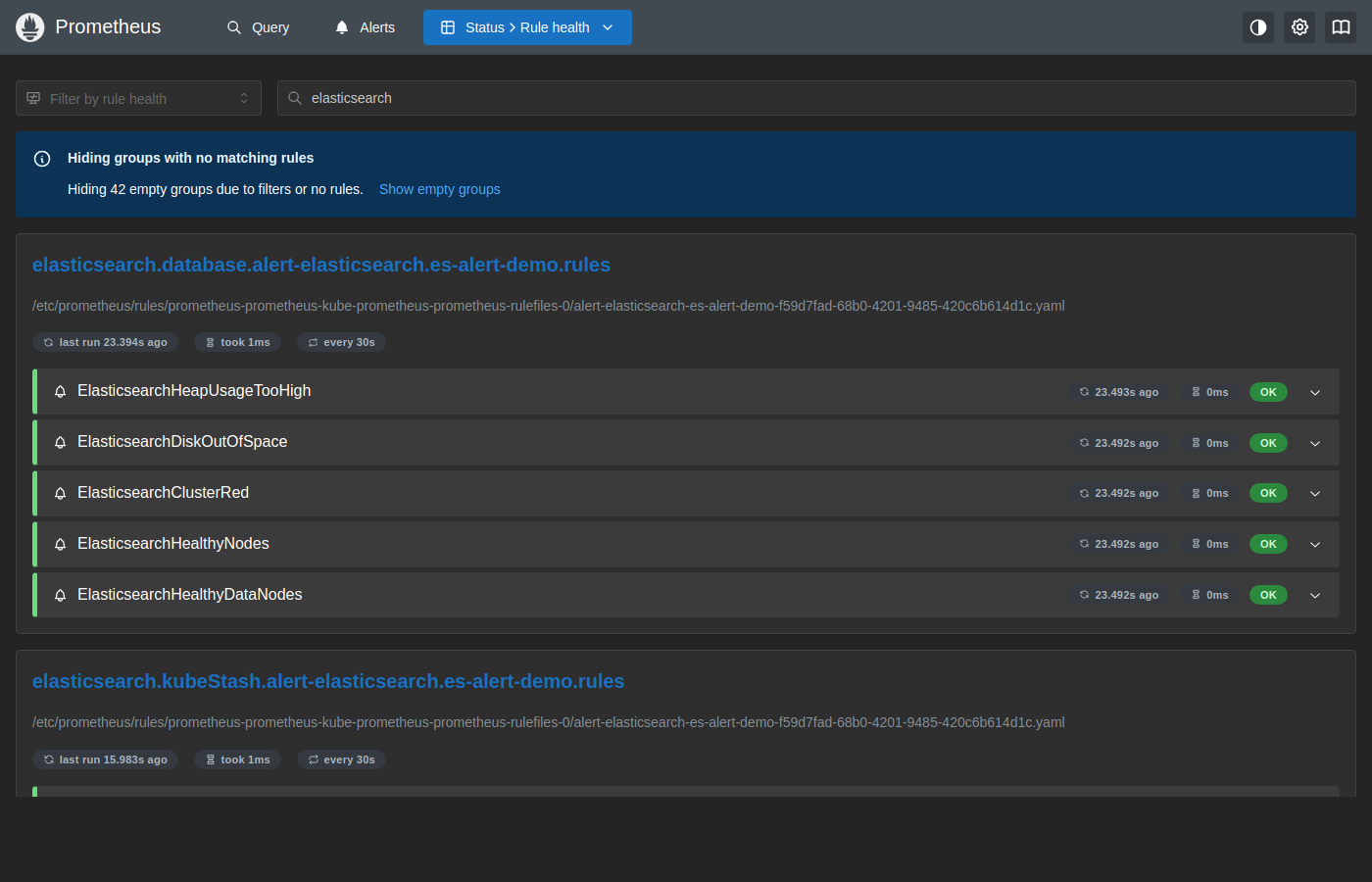Click the Prometheus flame logo
The height and width of the screenshot is (882, 1372).
coord(30,27)
